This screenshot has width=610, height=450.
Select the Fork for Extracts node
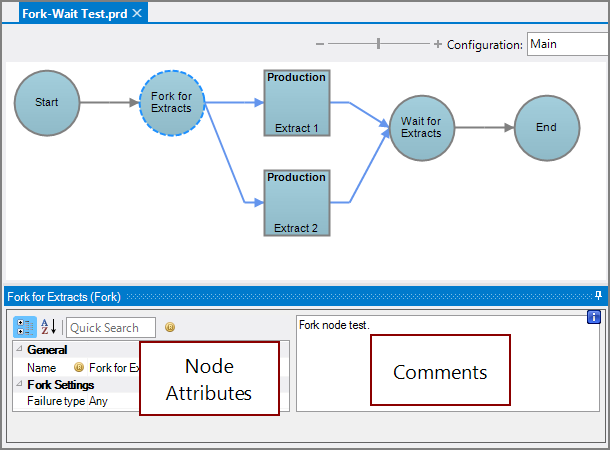click(x=172, y=102)
